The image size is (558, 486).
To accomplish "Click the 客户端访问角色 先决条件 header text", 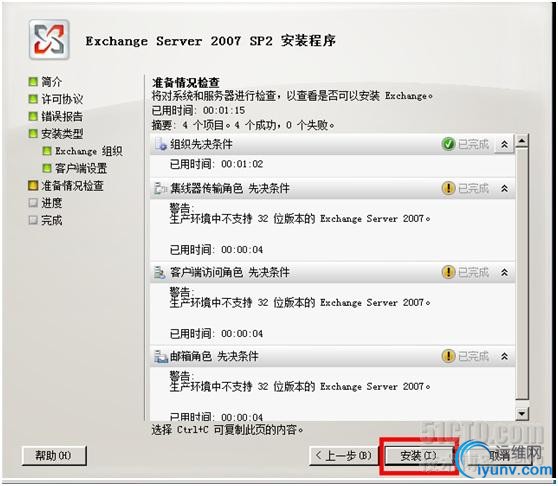I will [x=230, y=273].
